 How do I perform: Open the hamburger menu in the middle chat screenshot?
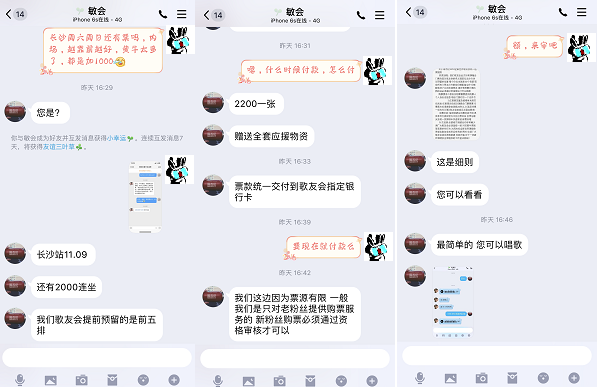(x=380, y=15)
